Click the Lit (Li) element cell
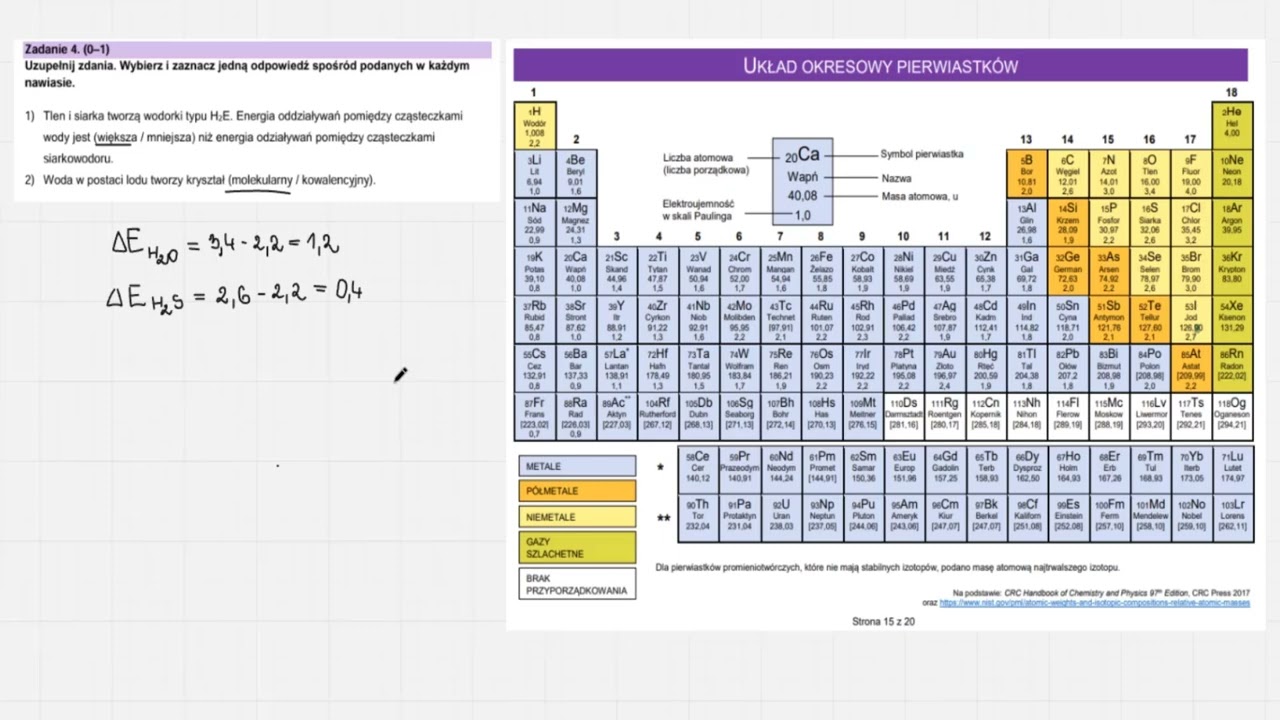 [535, 173]
